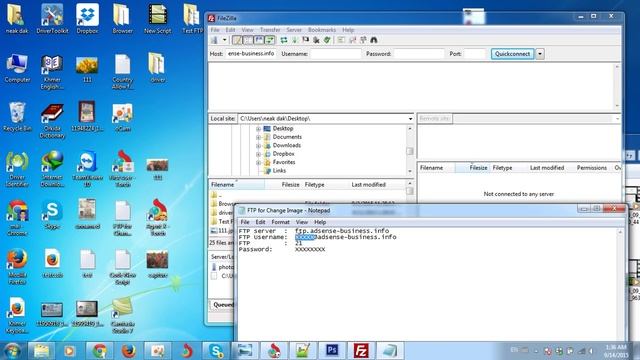
Task: Click the Windows Start button
Action: pyautogui.click(x=12, y=351)
